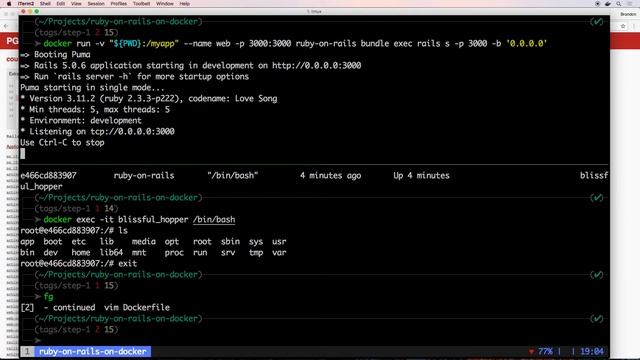Open the Profiles menu

click(119, 4)
